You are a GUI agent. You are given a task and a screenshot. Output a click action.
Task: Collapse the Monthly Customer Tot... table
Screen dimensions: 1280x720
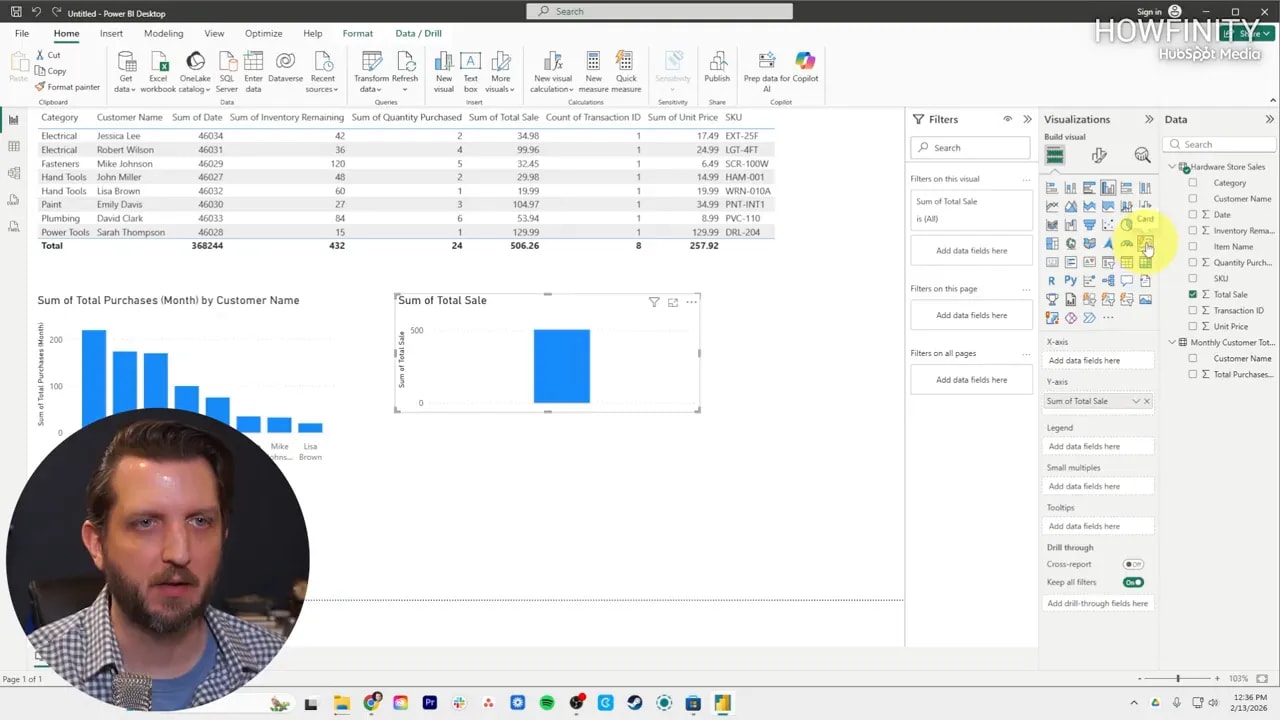(1172, 342)
